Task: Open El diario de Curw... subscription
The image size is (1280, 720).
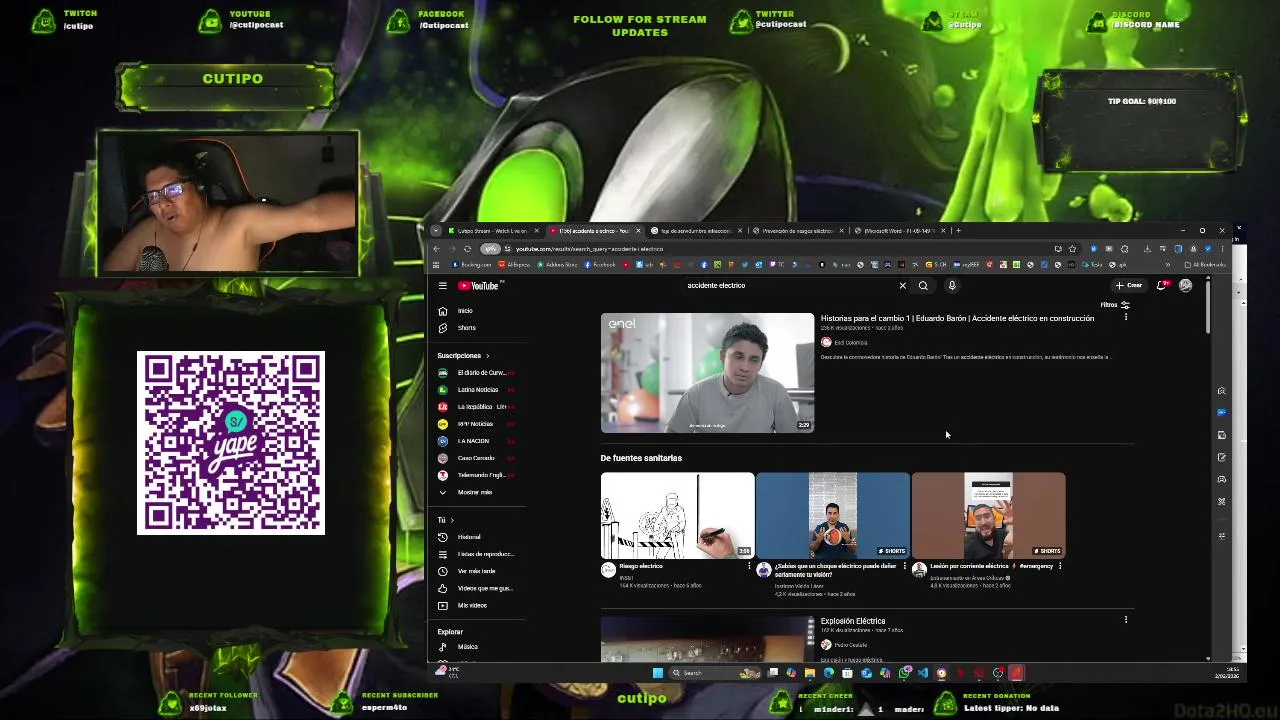Action: pos(477,373)
